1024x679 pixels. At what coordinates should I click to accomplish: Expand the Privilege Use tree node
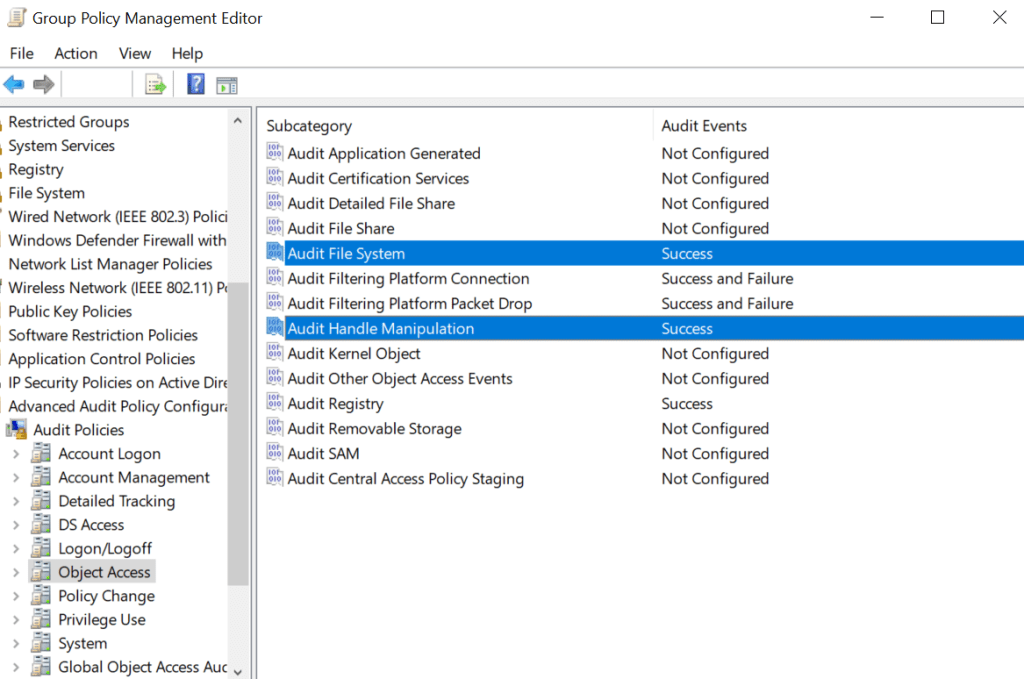(15, 620)
